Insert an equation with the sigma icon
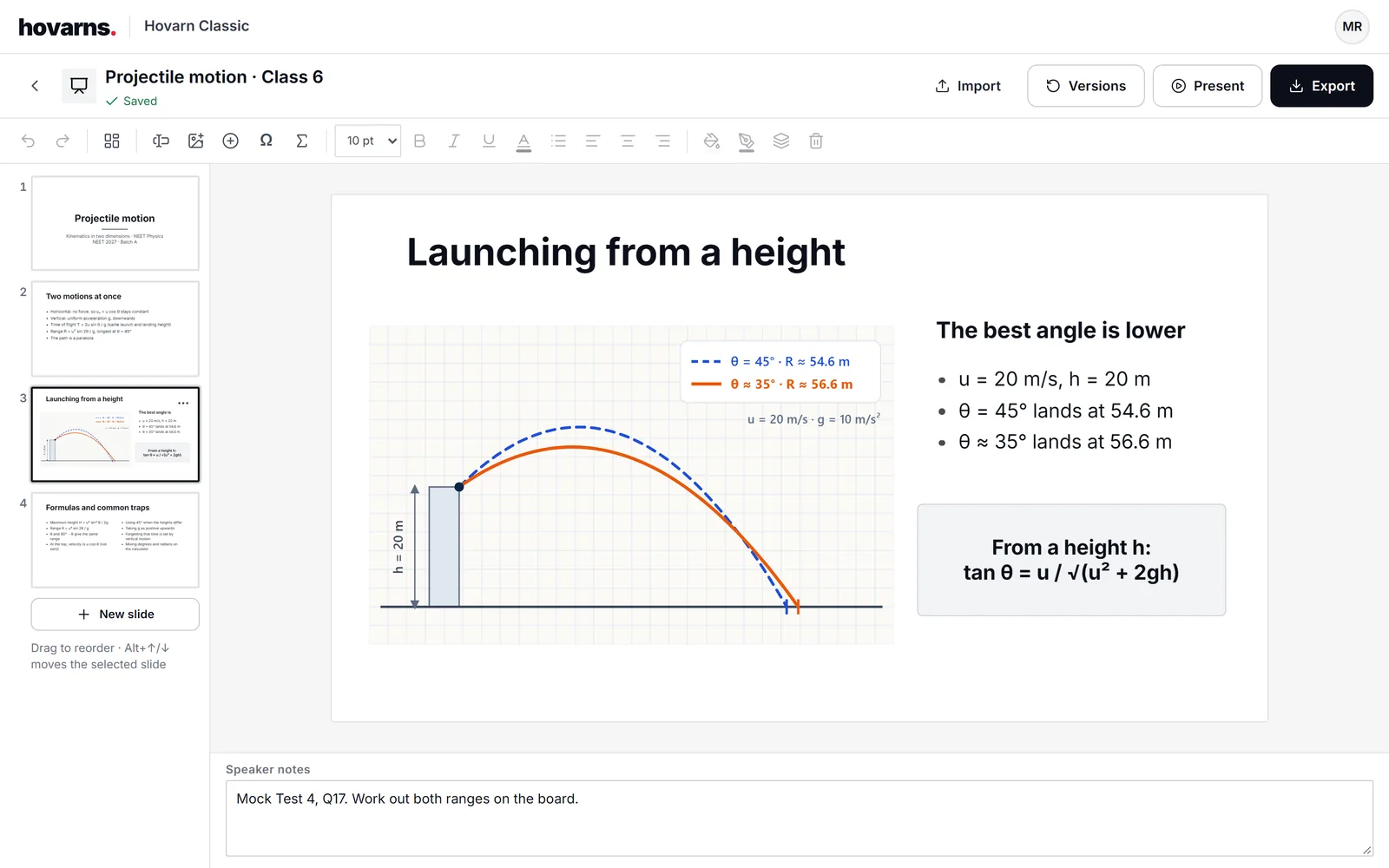The height and width of the screenshot is (868, 1389). point(301,141)
